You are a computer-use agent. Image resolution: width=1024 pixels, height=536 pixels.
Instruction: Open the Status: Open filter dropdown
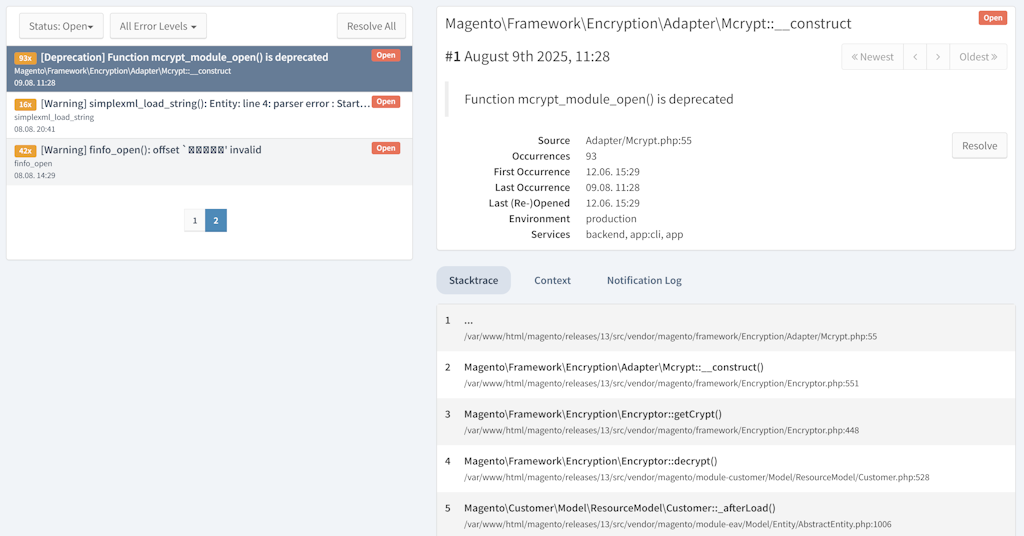[x=61, y=26]
